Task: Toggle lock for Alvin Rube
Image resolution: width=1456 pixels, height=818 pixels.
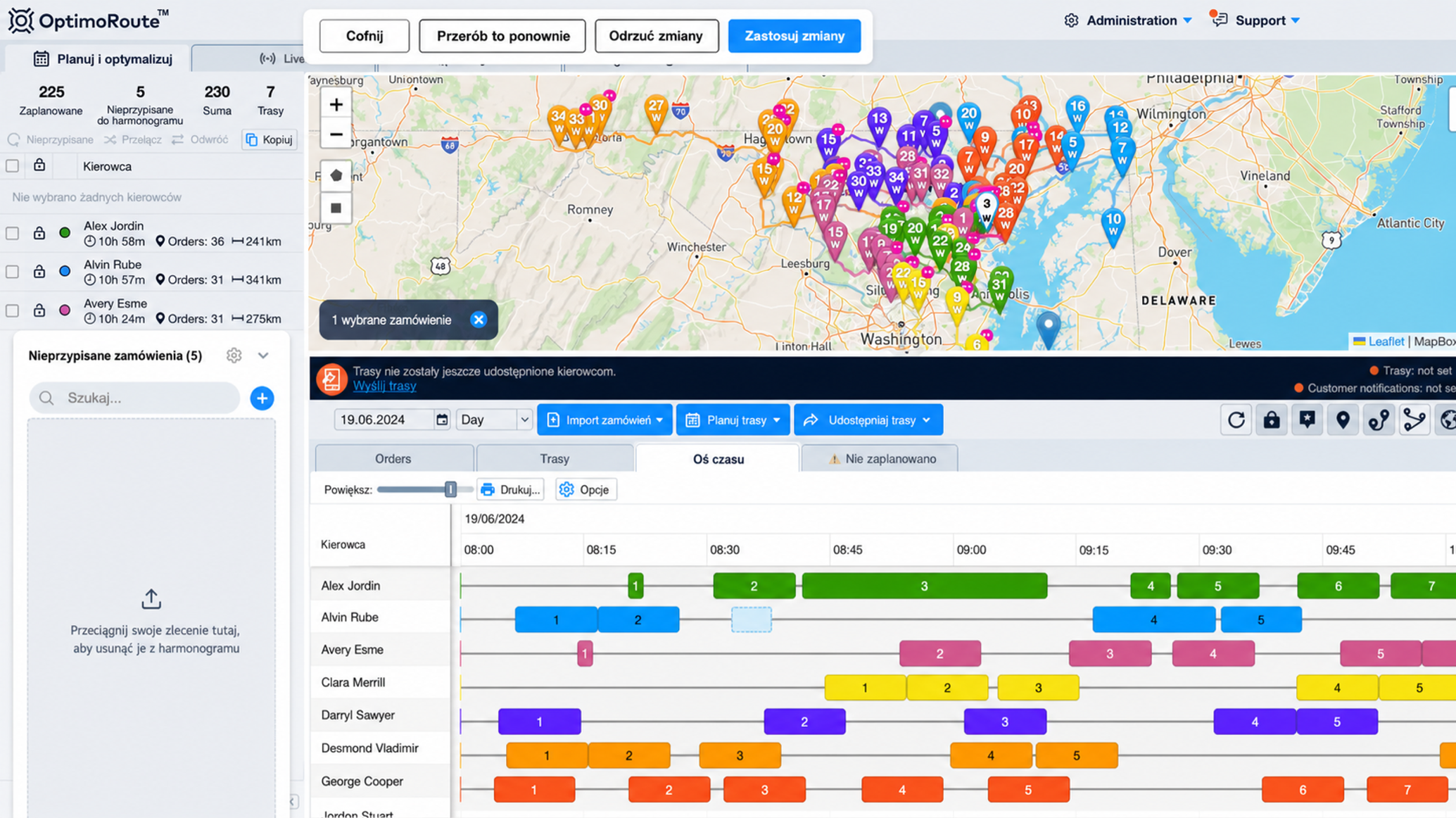Action: pos(39,272)
